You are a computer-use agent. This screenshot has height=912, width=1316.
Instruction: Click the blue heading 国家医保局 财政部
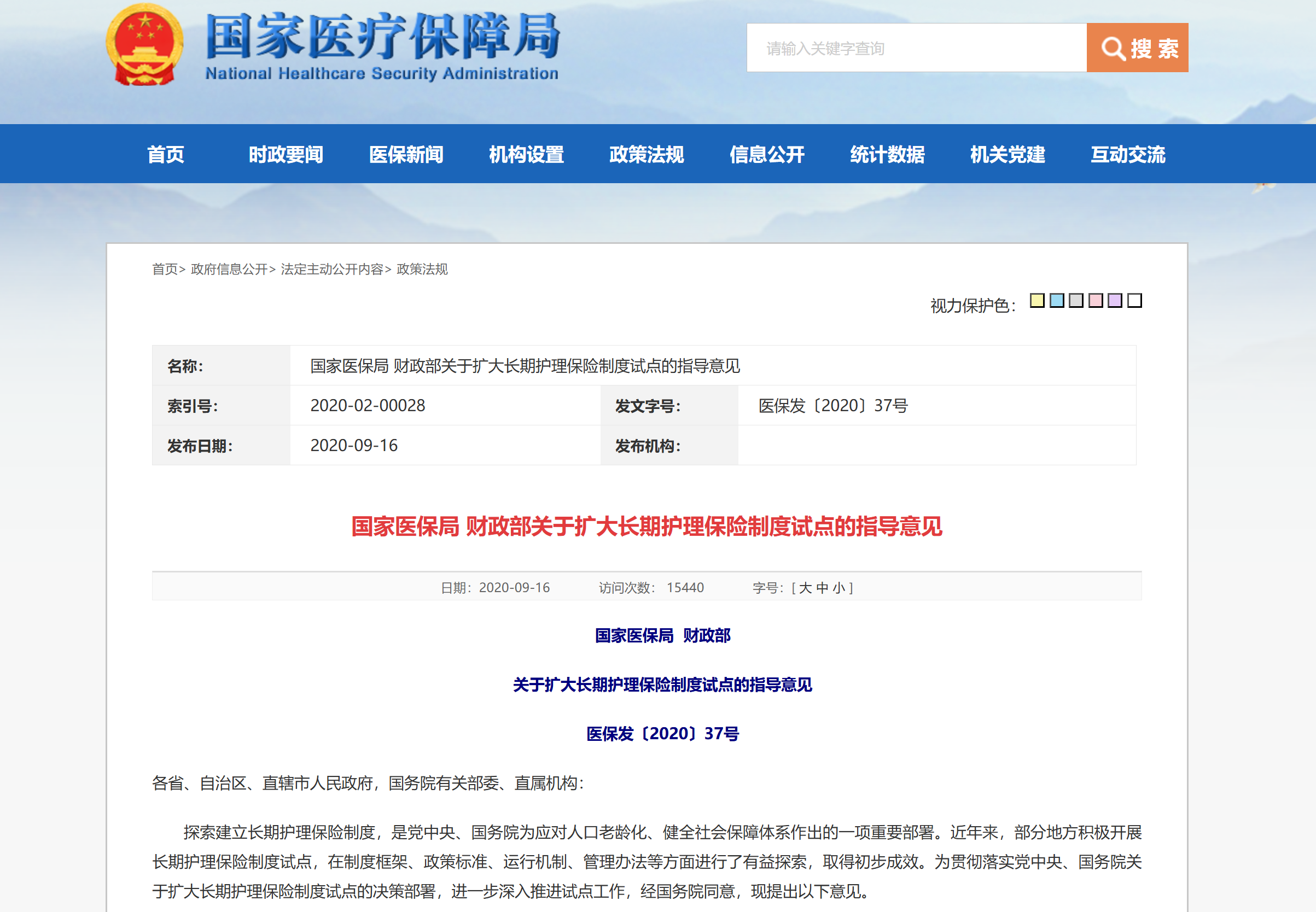click(663, 635)
